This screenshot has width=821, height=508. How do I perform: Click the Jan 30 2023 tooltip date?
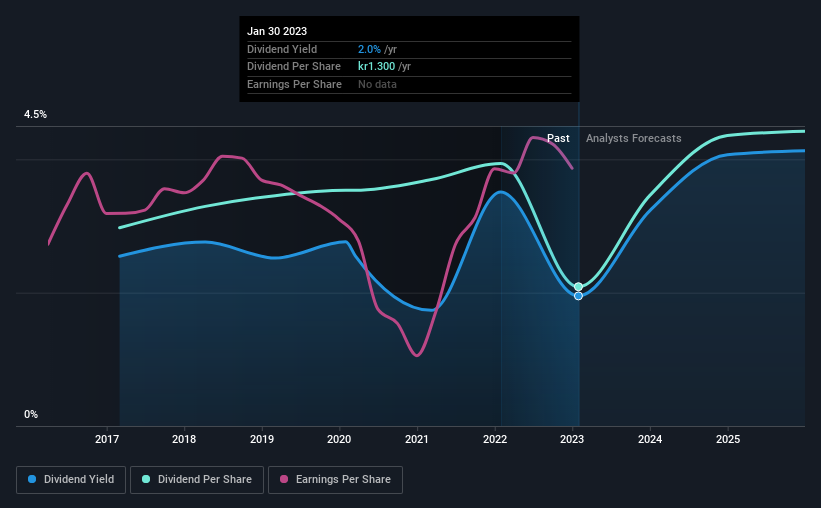(x=277, y=31)
